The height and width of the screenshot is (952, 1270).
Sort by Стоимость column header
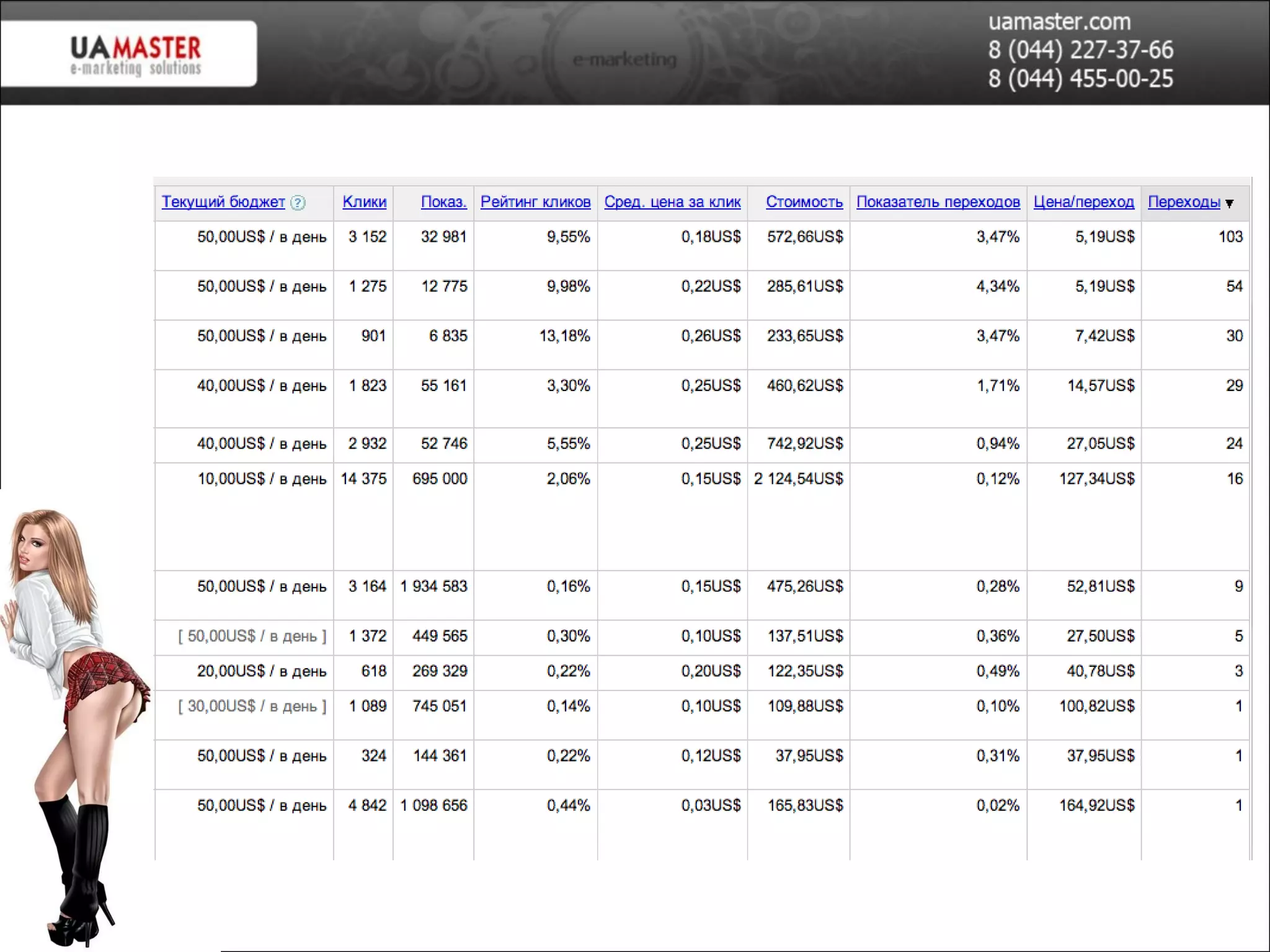coord(804,202)
